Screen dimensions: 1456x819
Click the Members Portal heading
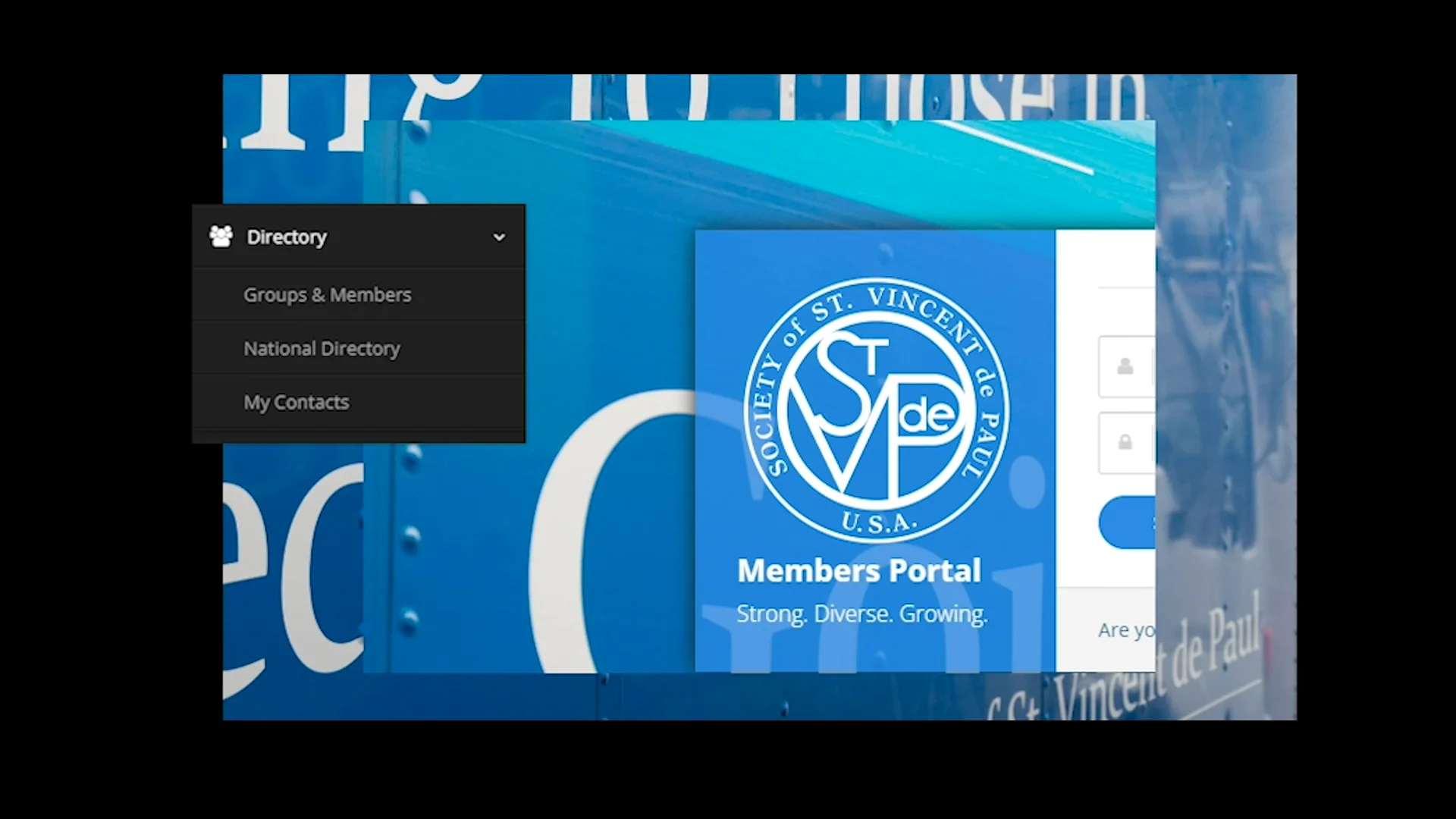click(x=858, y=570)
